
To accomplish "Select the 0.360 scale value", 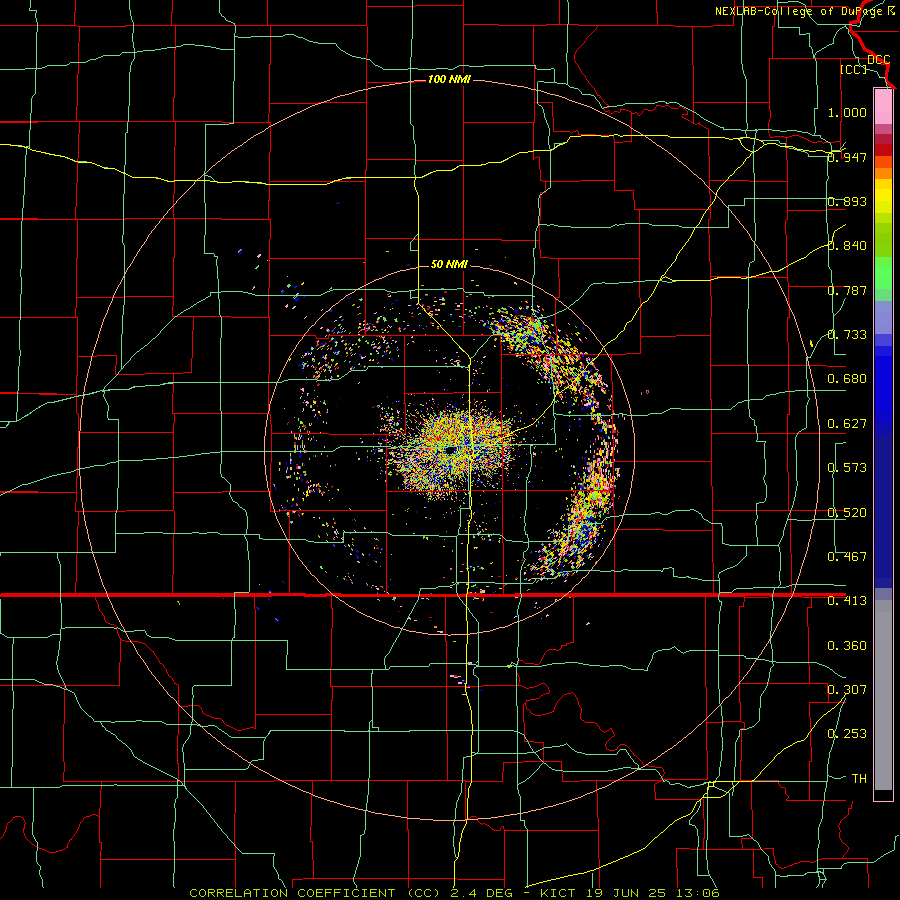I will [847, 646].
